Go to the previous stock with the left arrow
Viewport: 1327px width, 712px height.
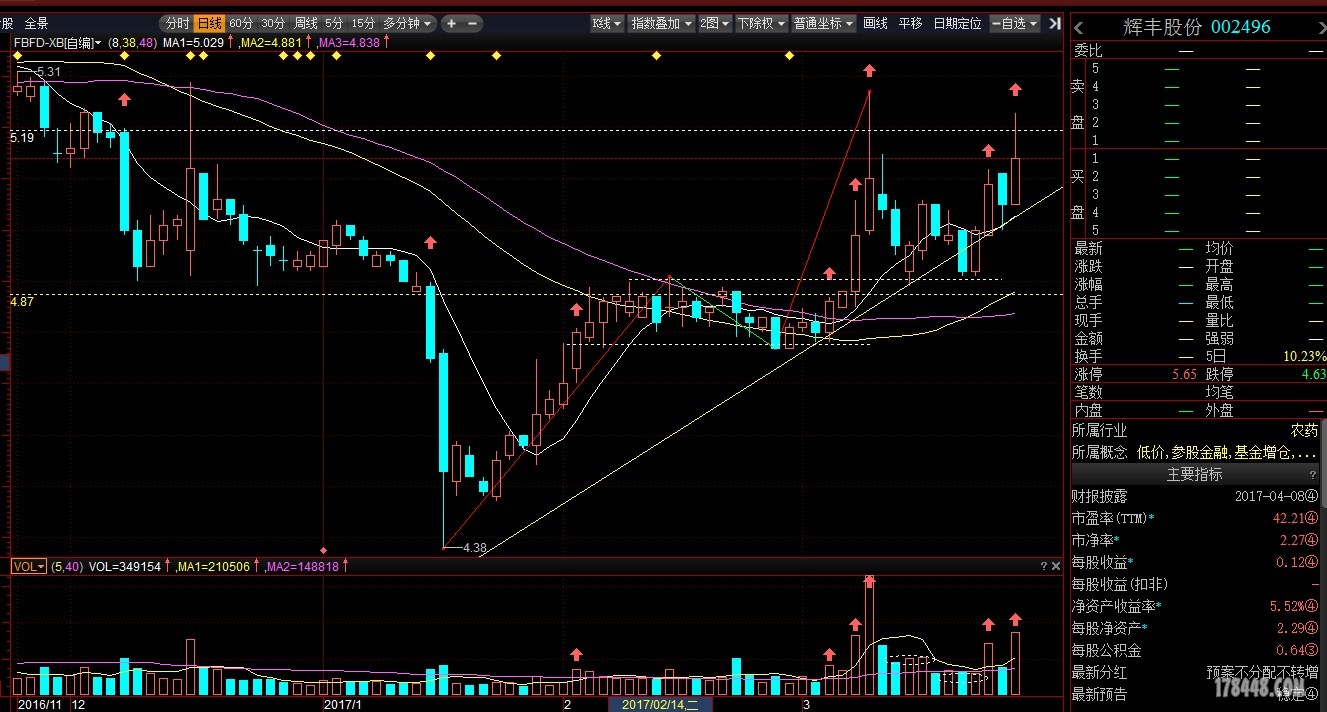(x=1079, y=27)
